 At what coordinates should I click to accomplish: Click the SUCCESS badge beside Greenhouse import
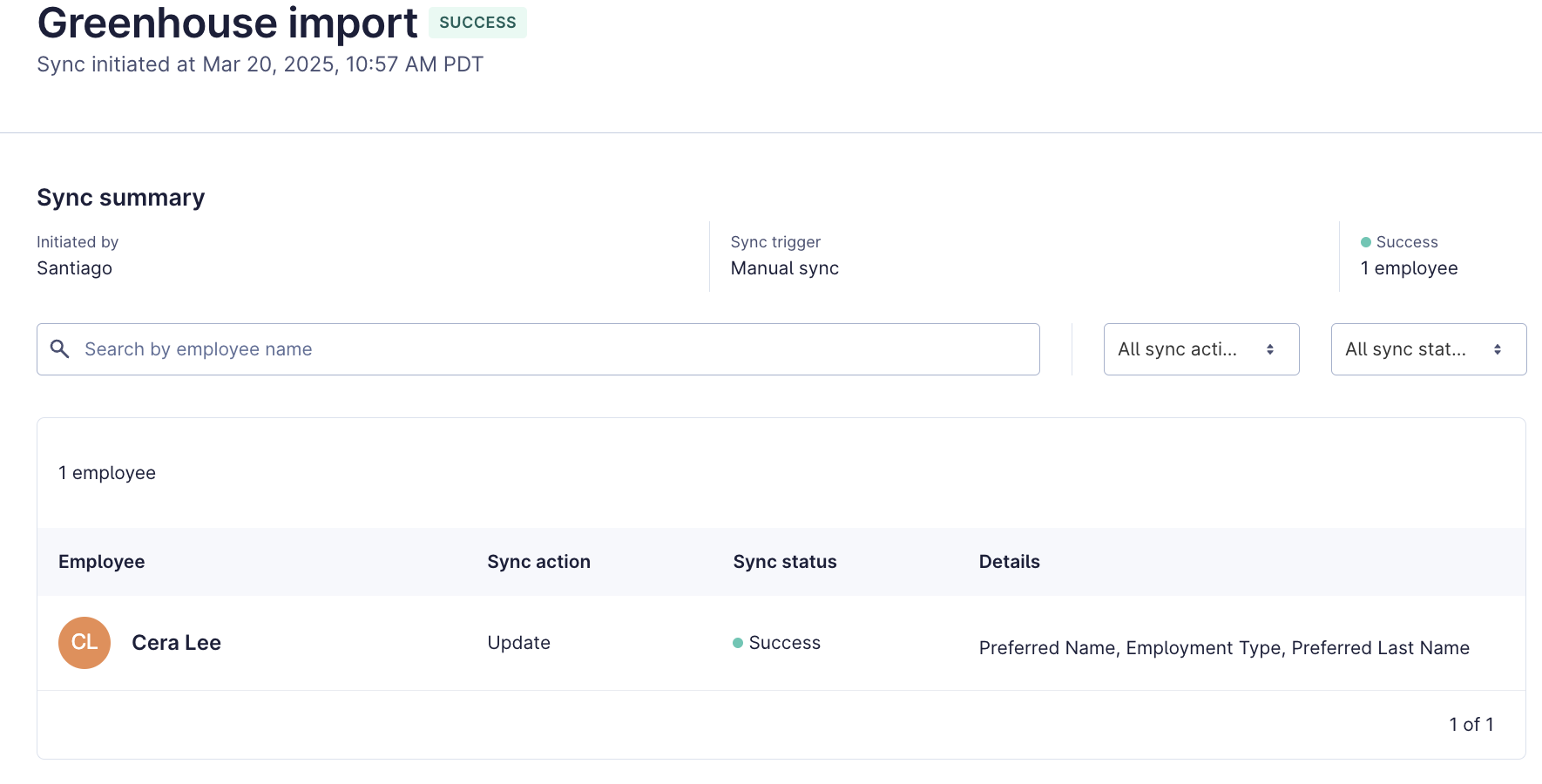477,23
